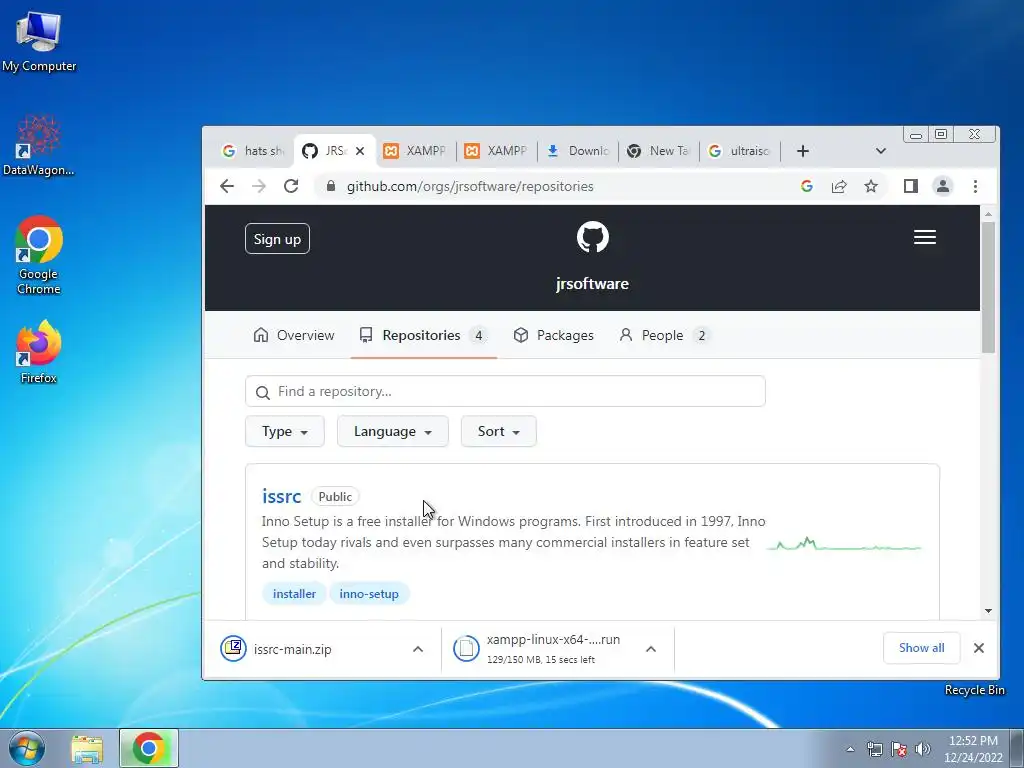
Task: Open volume control in system tray
Action: [x=923, y=749]
